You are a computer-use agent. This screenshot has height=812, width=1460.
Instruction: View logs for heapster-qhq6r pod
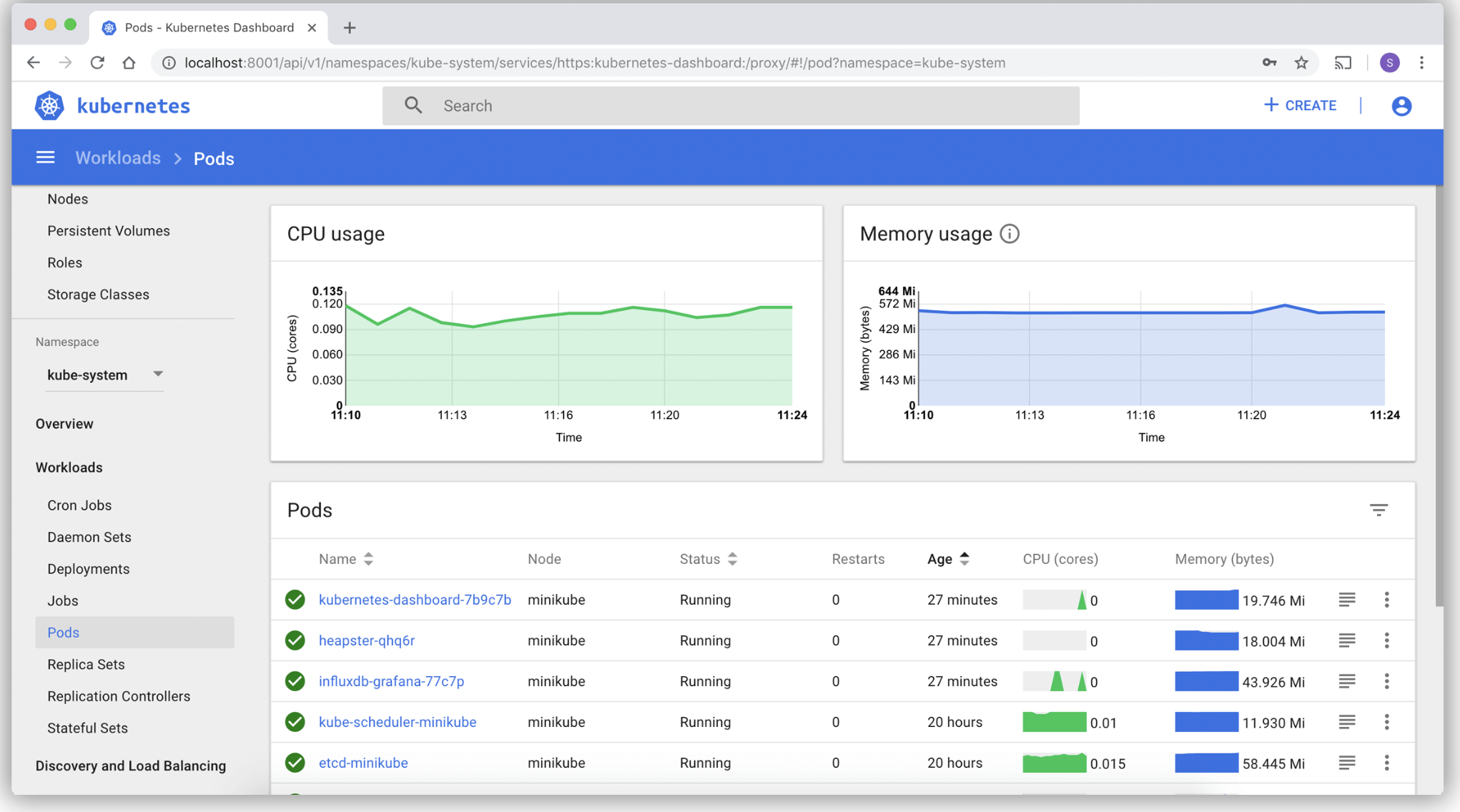pos(1347,640)
